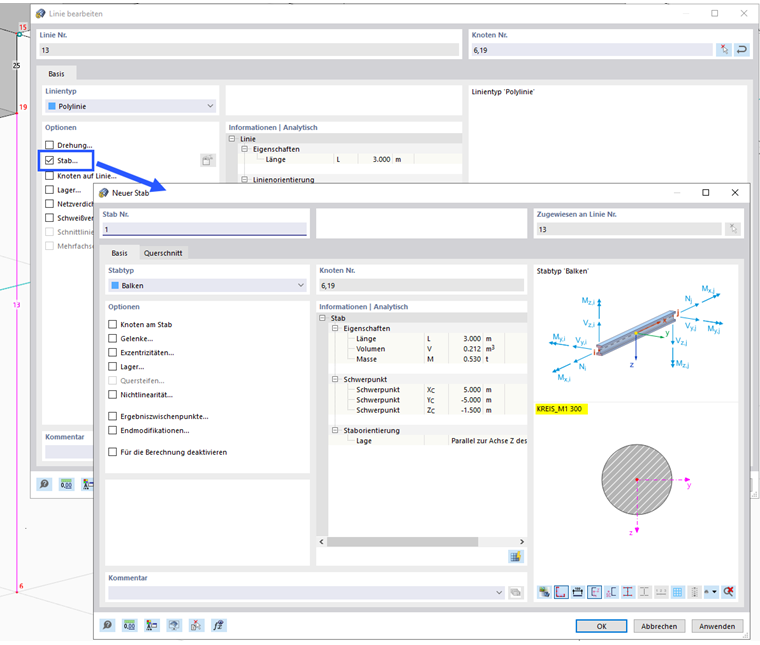Open the help search icon in Neuer Stab

click(107, 625)
